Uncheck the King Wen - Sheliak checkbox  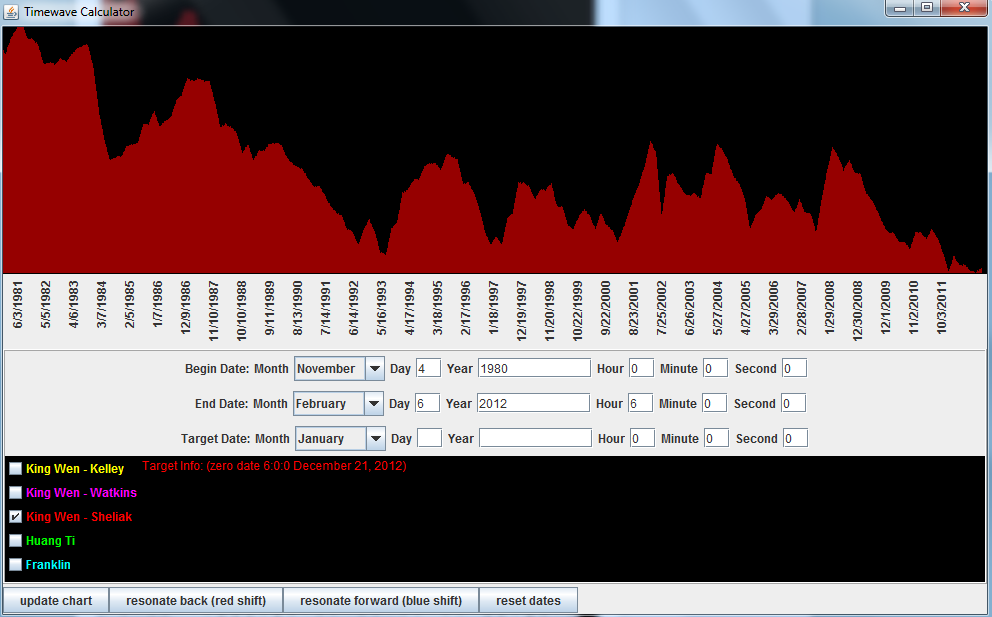coord(15,517)
